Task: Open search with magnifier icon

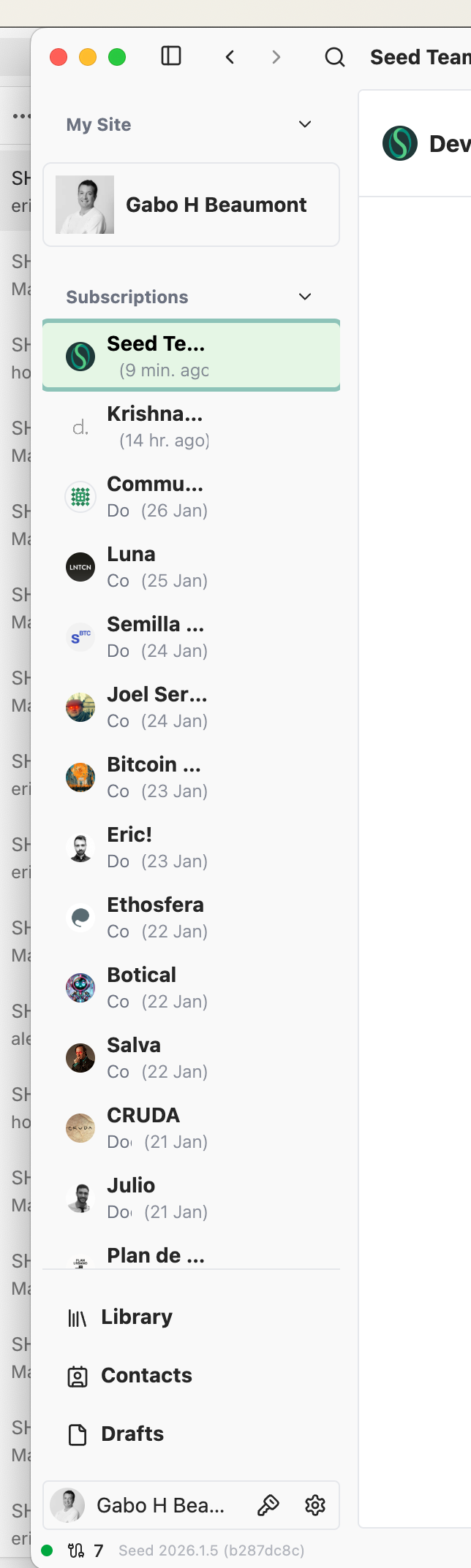Action: 335,57
